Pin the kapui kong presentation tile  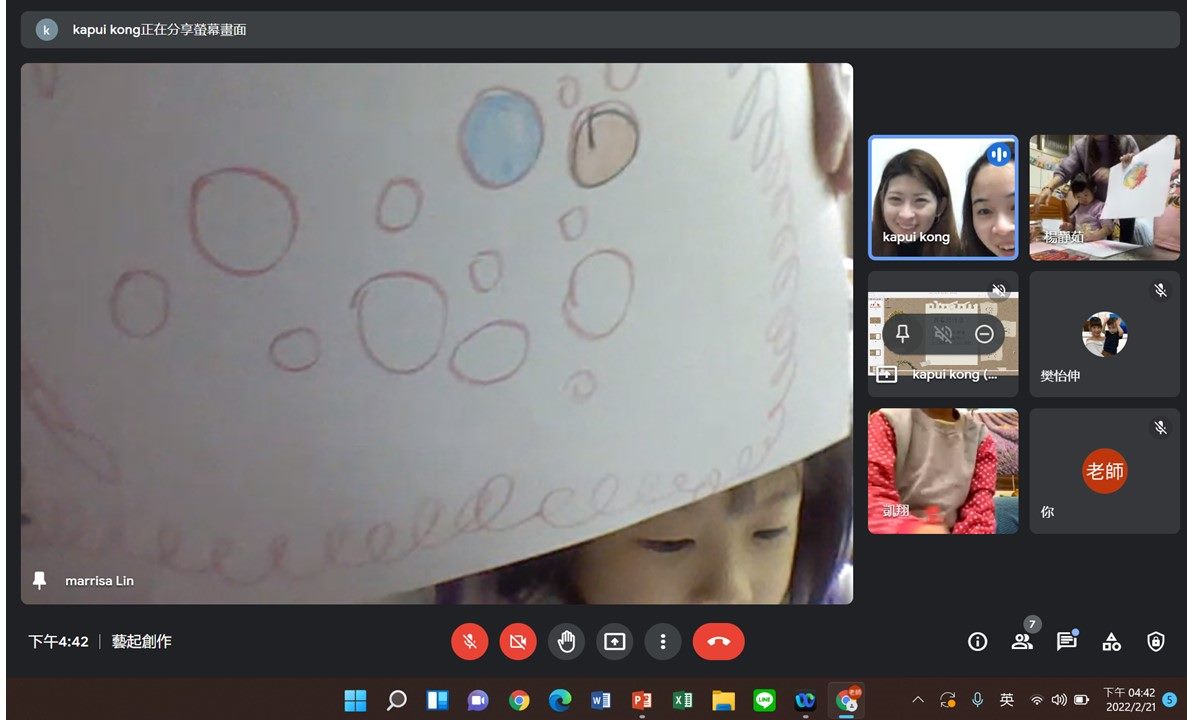902,334
